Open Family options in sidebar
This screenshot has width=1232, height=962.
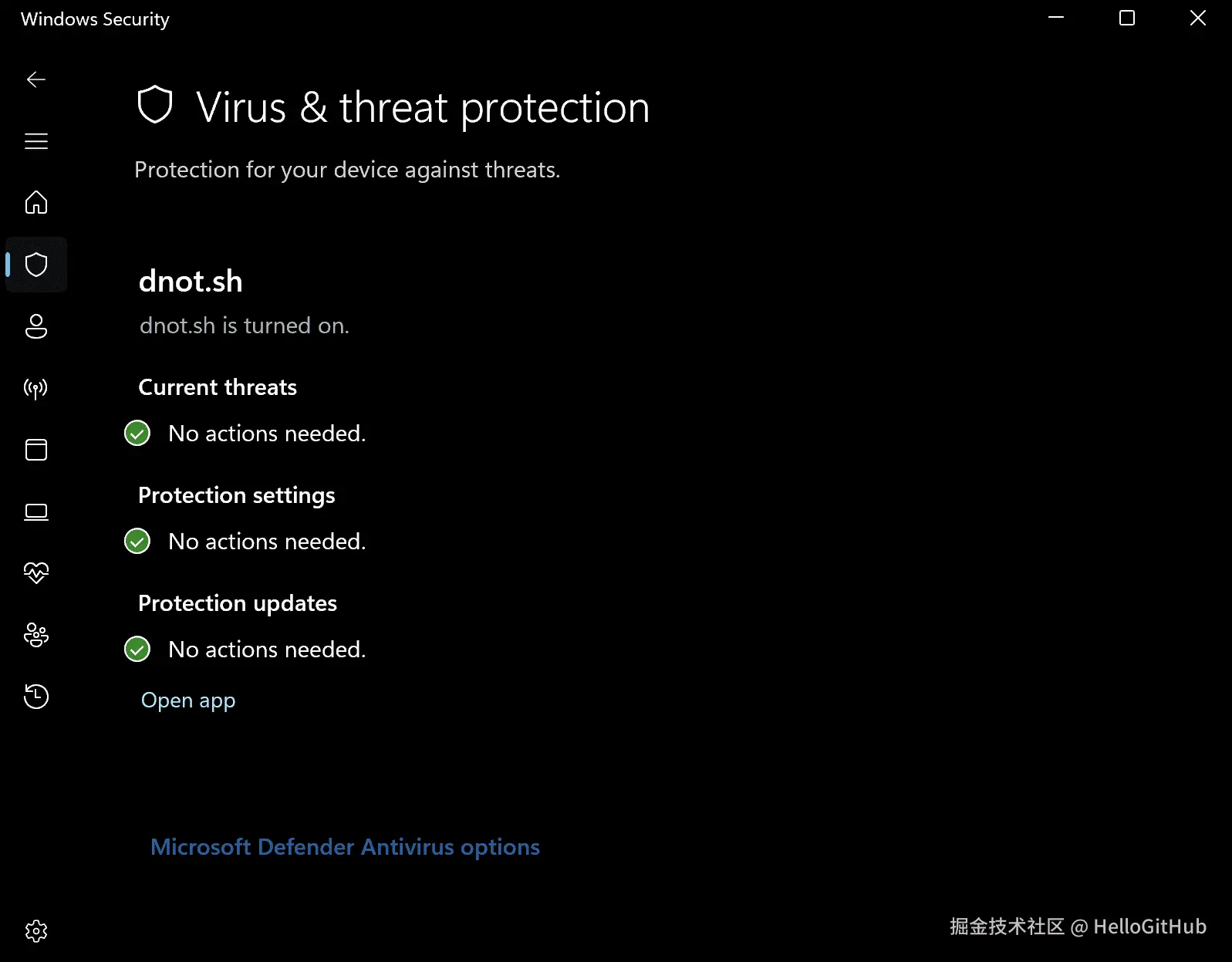[36, 635]
